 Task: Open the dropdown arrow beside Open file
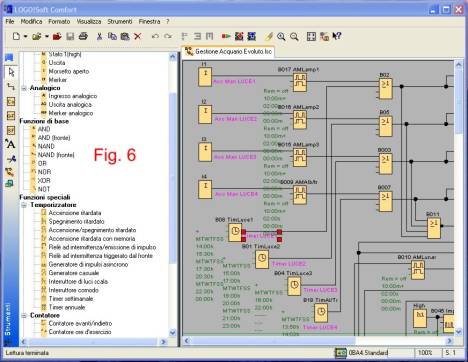47,36
